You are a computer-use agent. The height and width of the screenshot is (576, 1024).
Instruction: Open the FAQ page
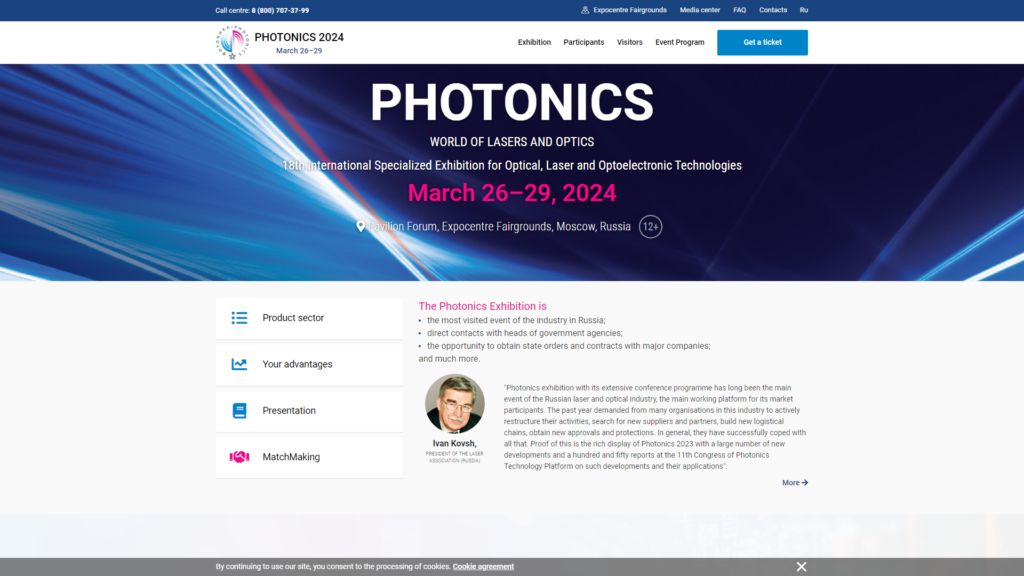[x=739, y=10]
